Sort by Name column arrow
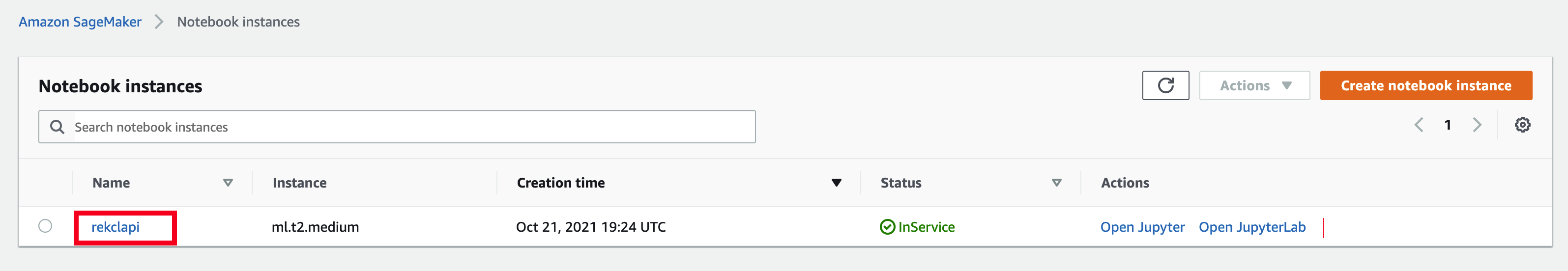Screen dimensions: 1568x271 click(x=228, y=183)
